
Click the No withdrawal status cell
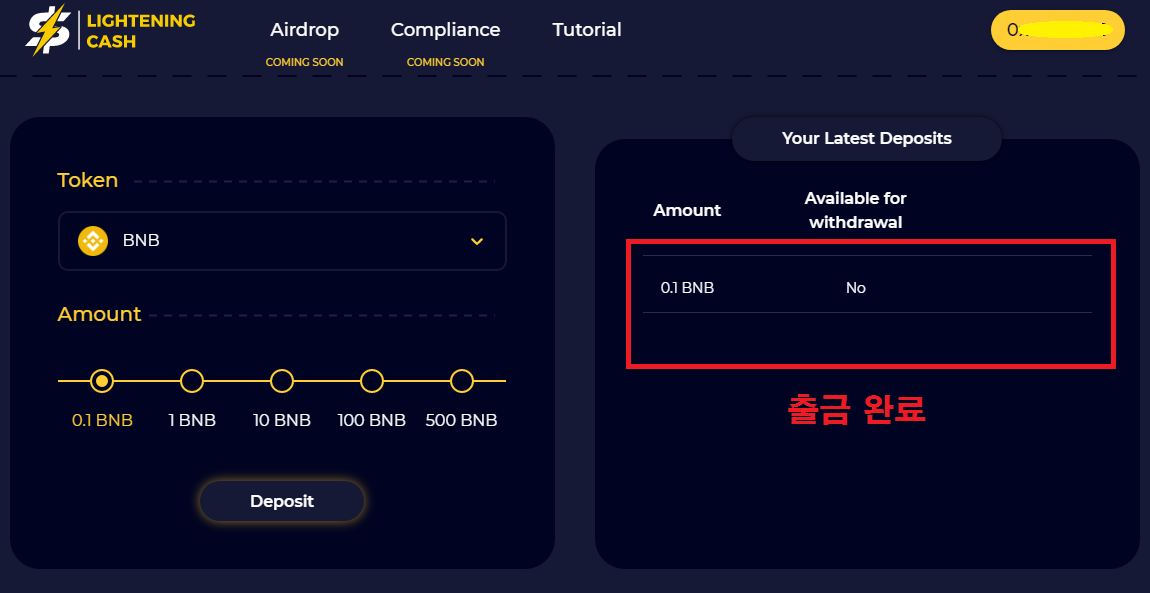point(856,288)
